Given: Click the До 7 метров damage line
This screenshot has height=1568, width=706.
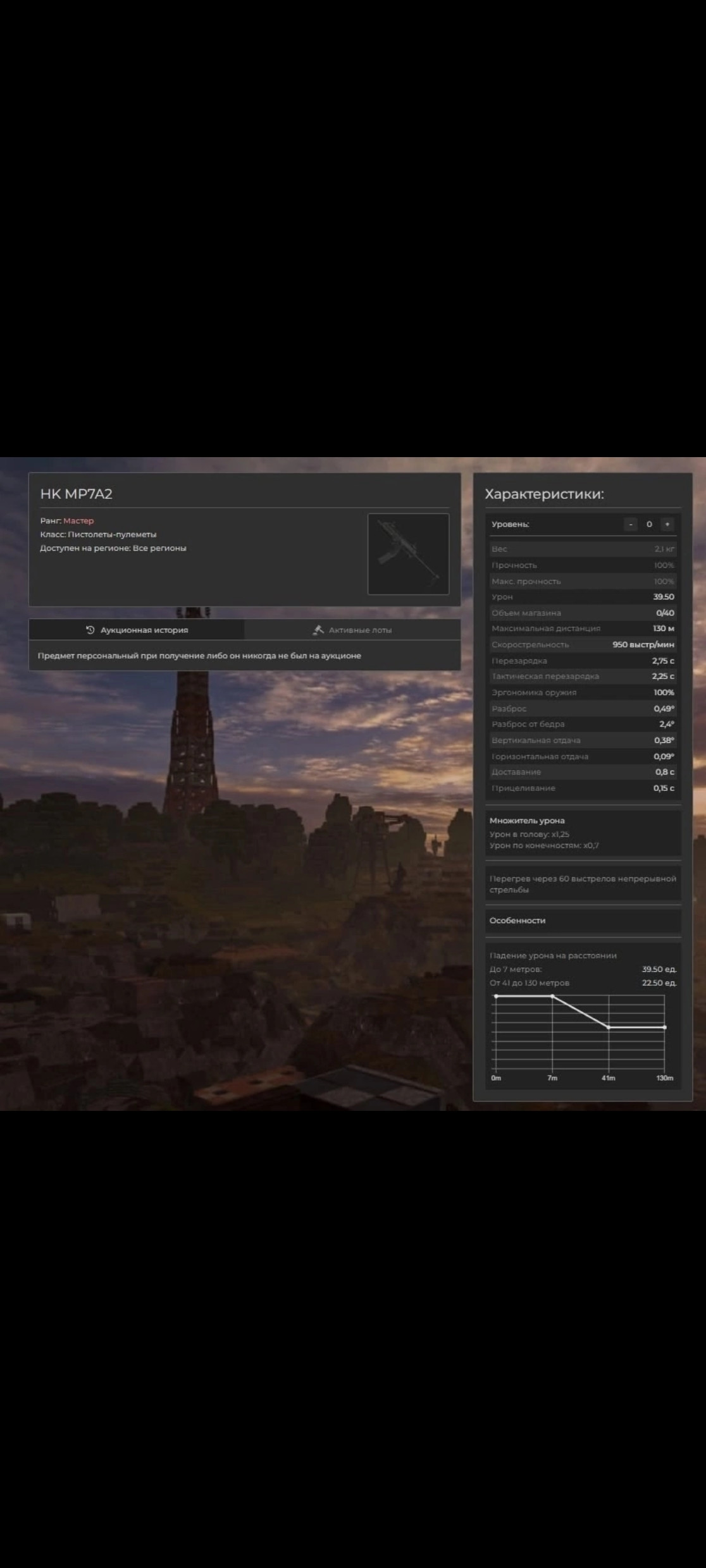Looking at the screenshot, I should point(583,969).
